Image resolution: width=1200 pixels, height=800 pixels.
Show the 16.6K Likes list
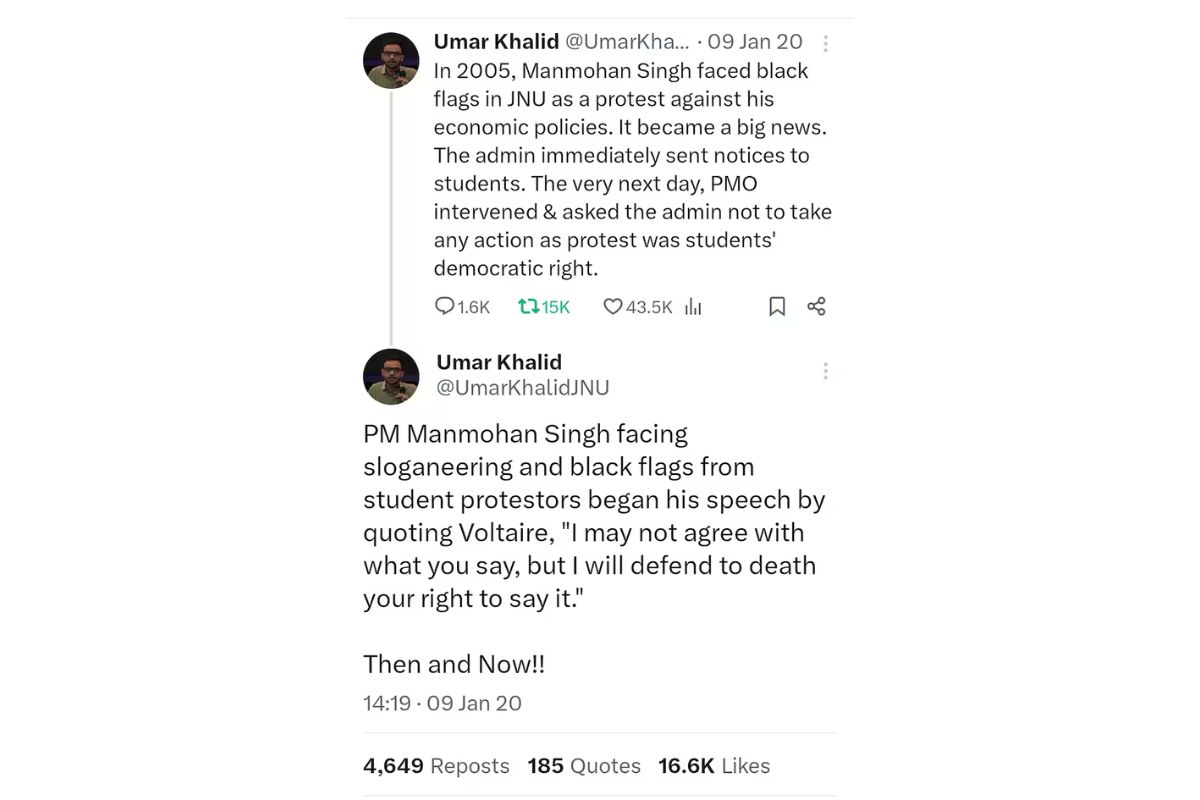click(714, 766)
